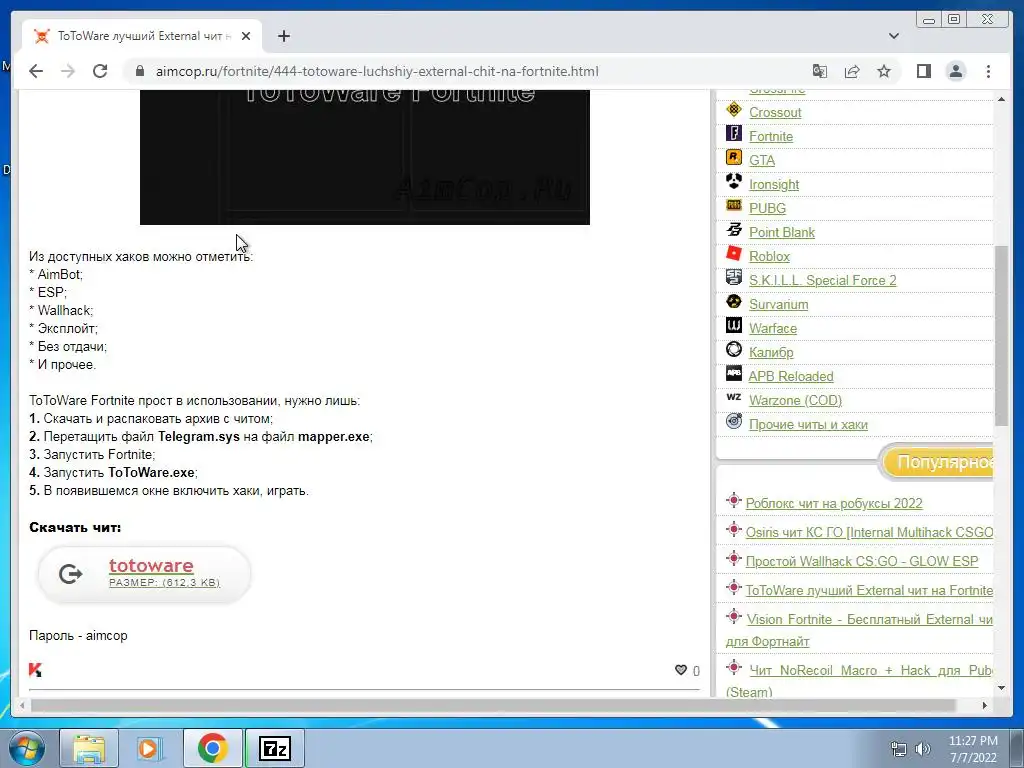Open Простой Wallhack CS:GO GLOW ESP link

862,561
